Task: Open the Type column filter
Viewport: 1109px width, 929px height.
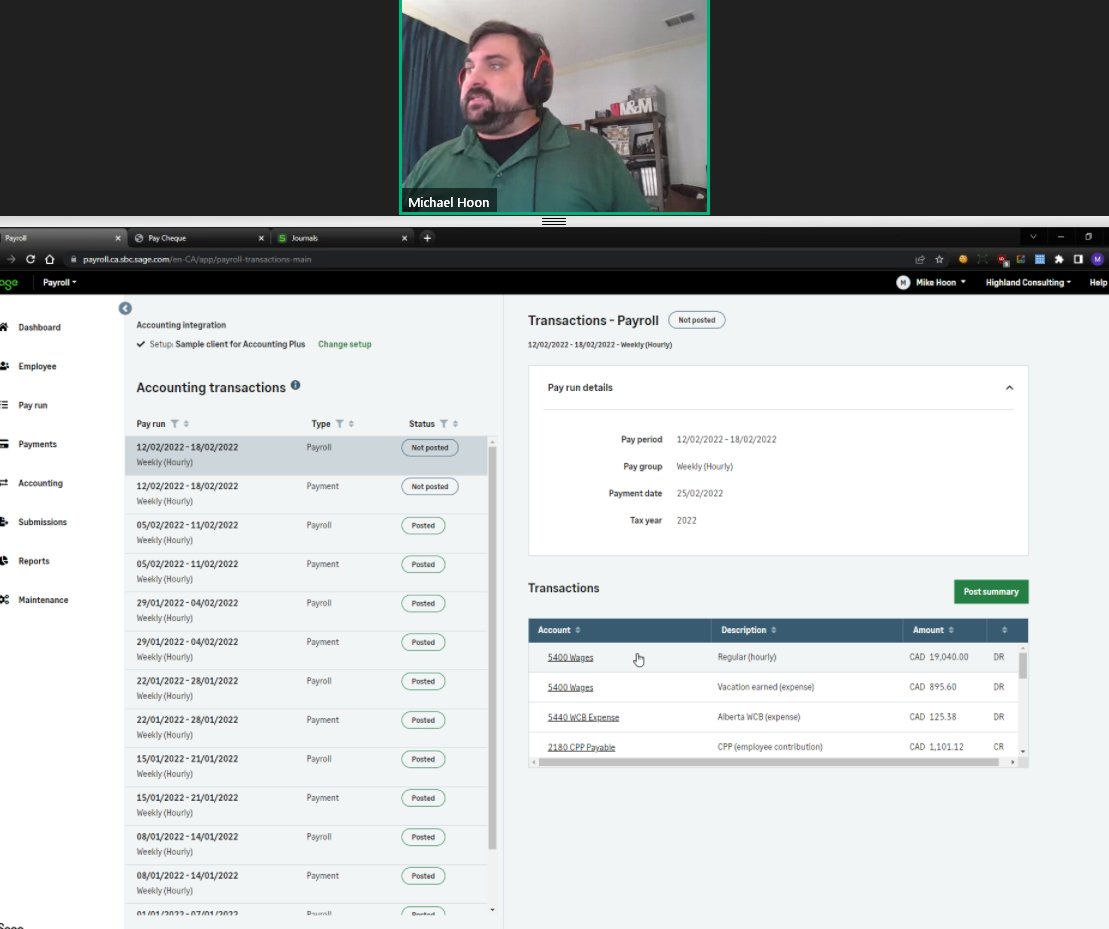Action: (338, 423)
